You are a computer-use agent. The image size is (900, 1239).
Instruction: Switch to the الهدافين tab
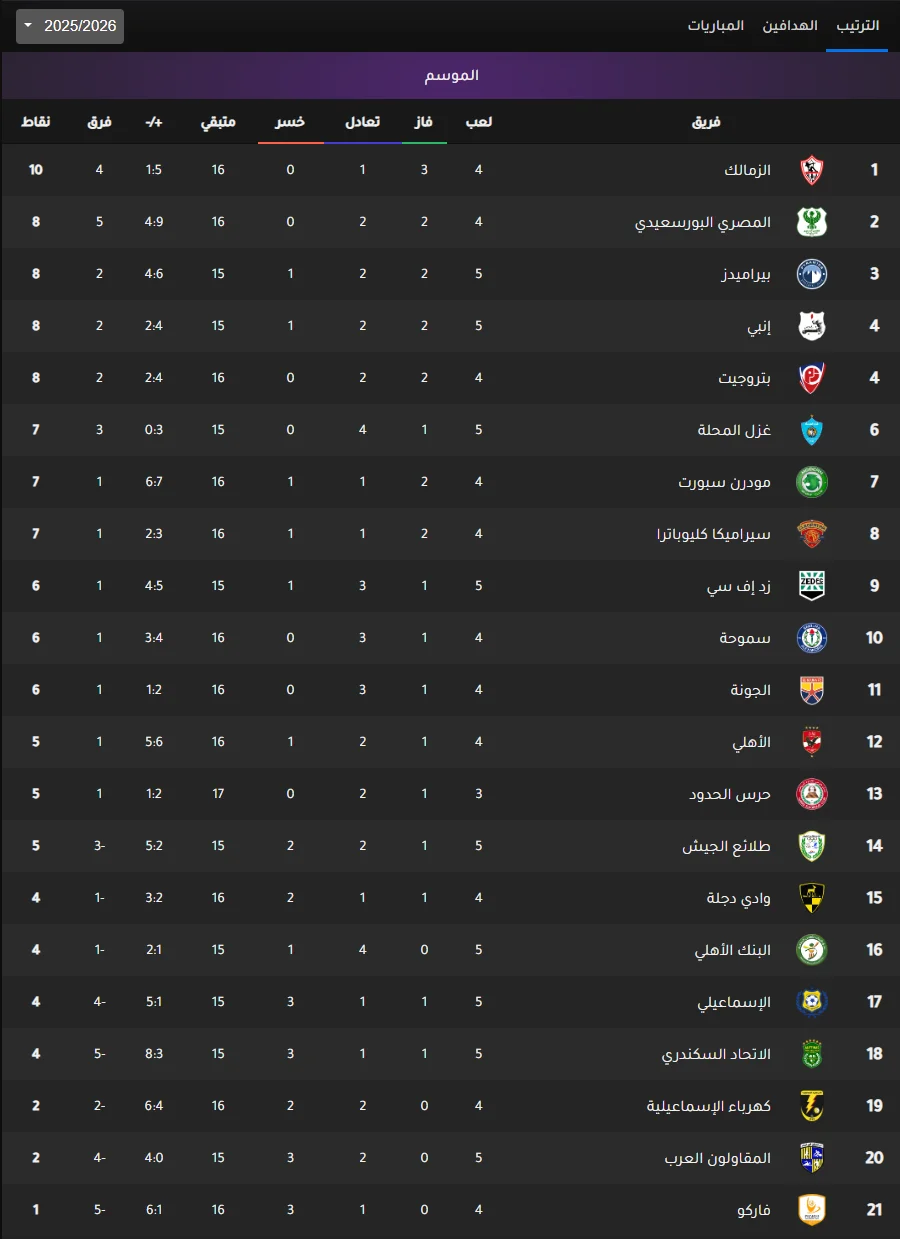(x=790, y=25)
